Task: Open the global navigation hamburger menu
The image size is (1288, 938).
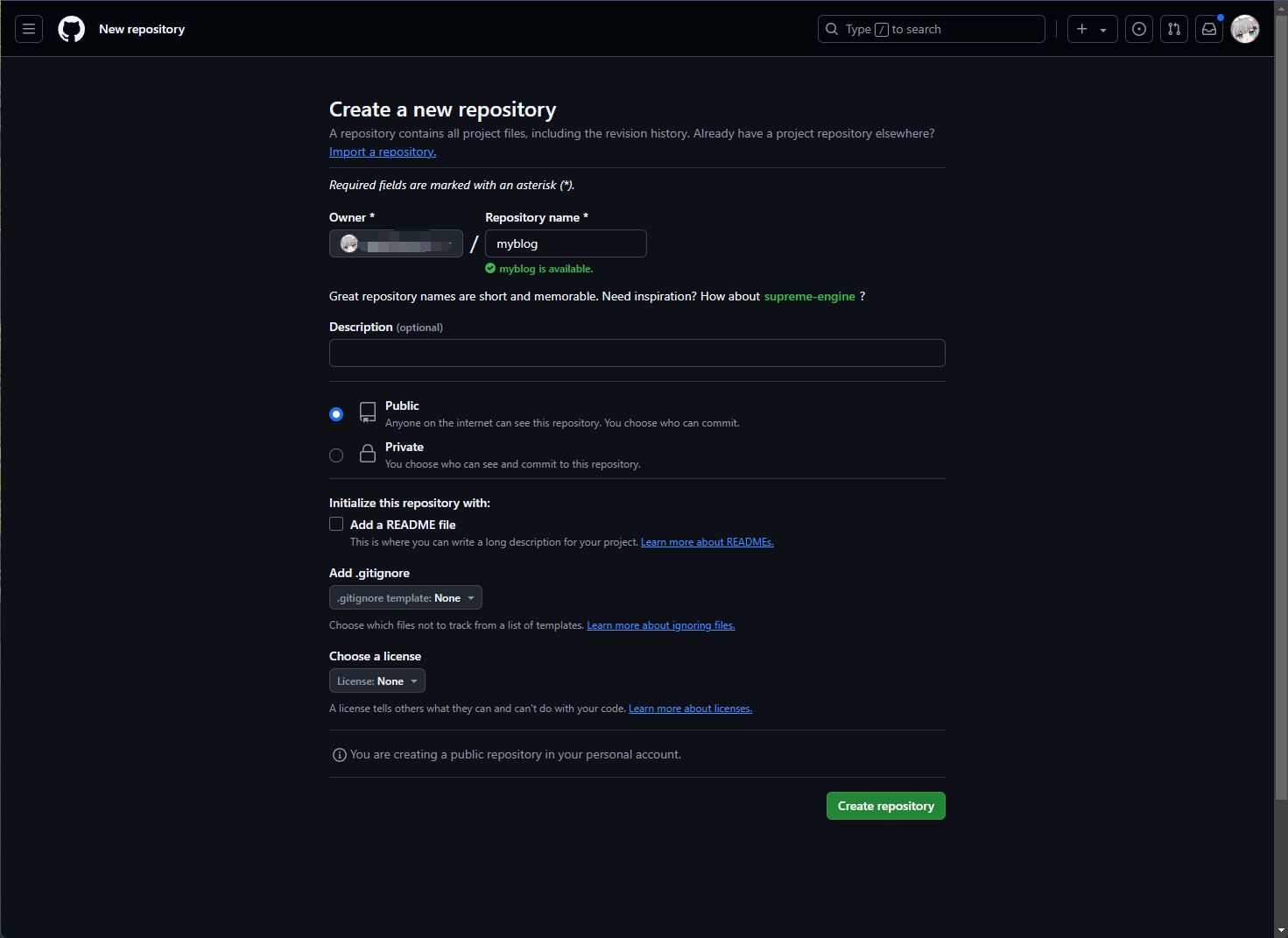Action: click(x=29, y=29)
